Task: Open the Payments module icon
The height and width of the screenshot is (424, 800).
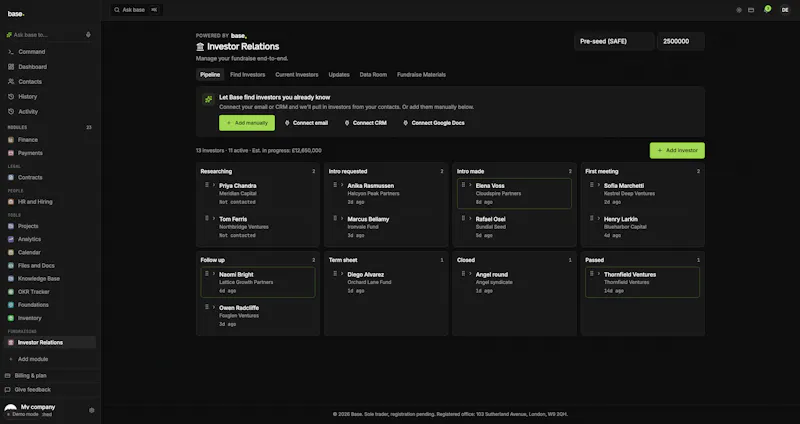Action: (x=11, y=153)
